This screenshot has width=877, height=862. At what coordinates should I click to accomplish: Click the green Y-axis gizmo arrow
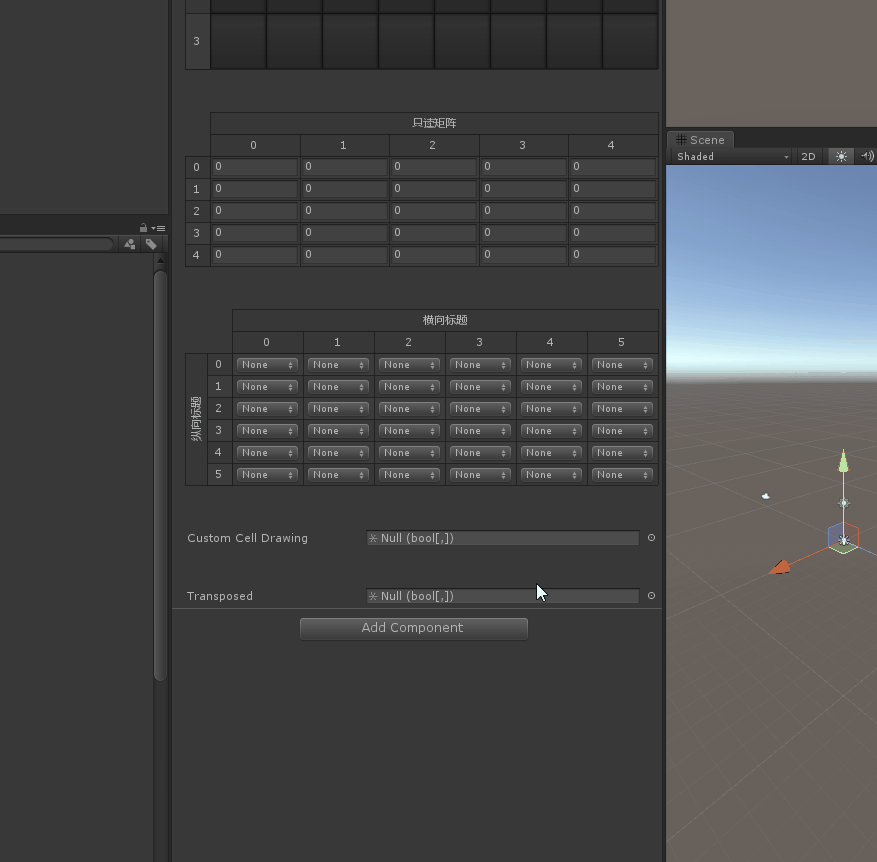843,461
